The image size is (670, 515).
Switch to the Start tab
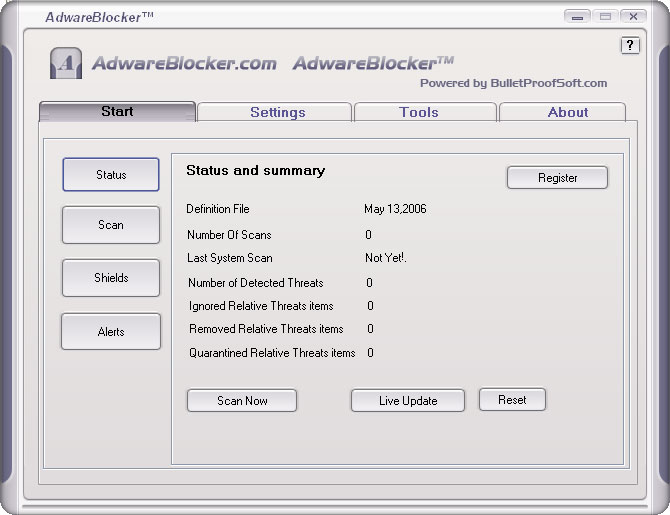117,112
